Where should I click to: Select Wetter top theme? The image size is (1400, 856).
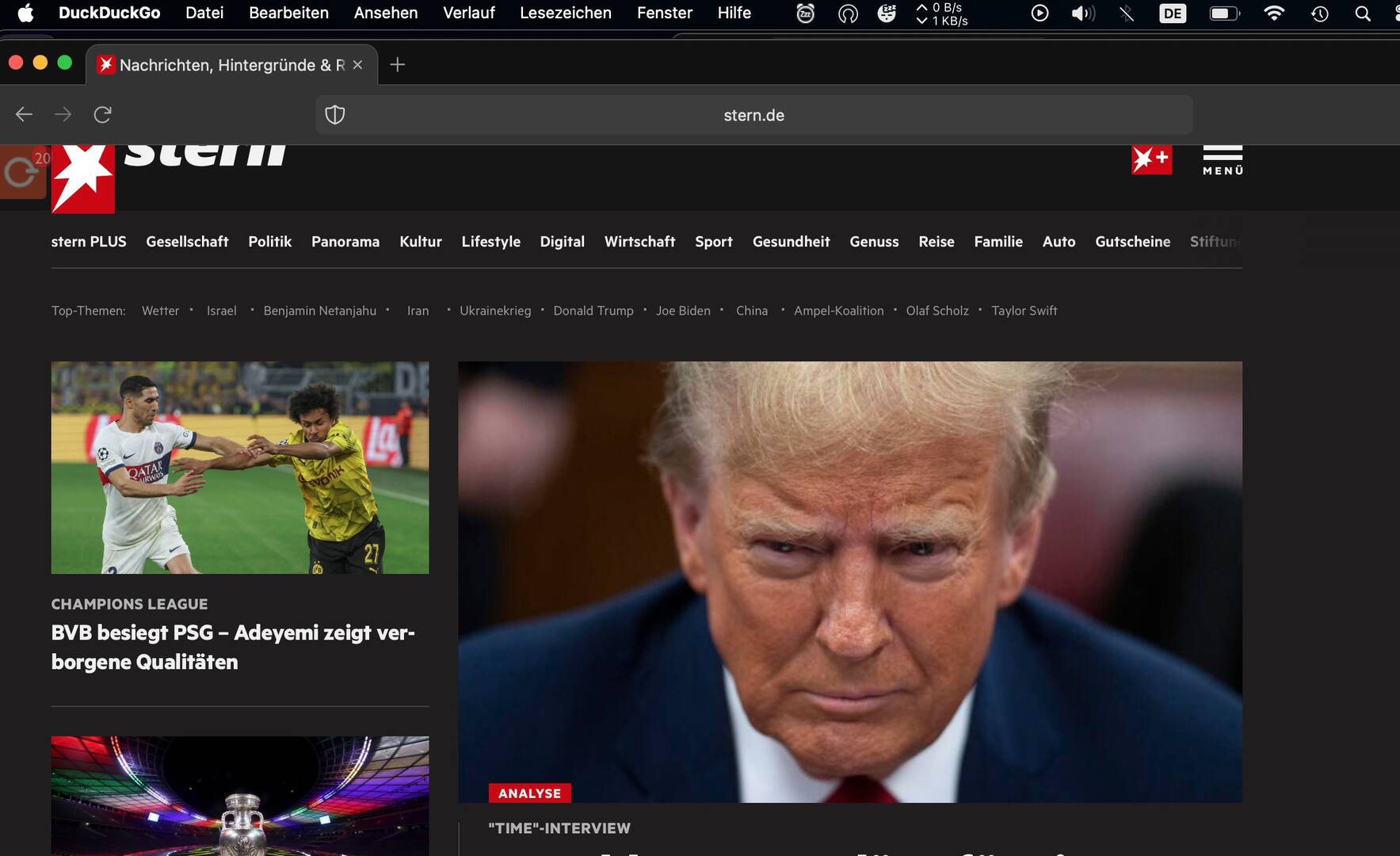tap(161, 311)
